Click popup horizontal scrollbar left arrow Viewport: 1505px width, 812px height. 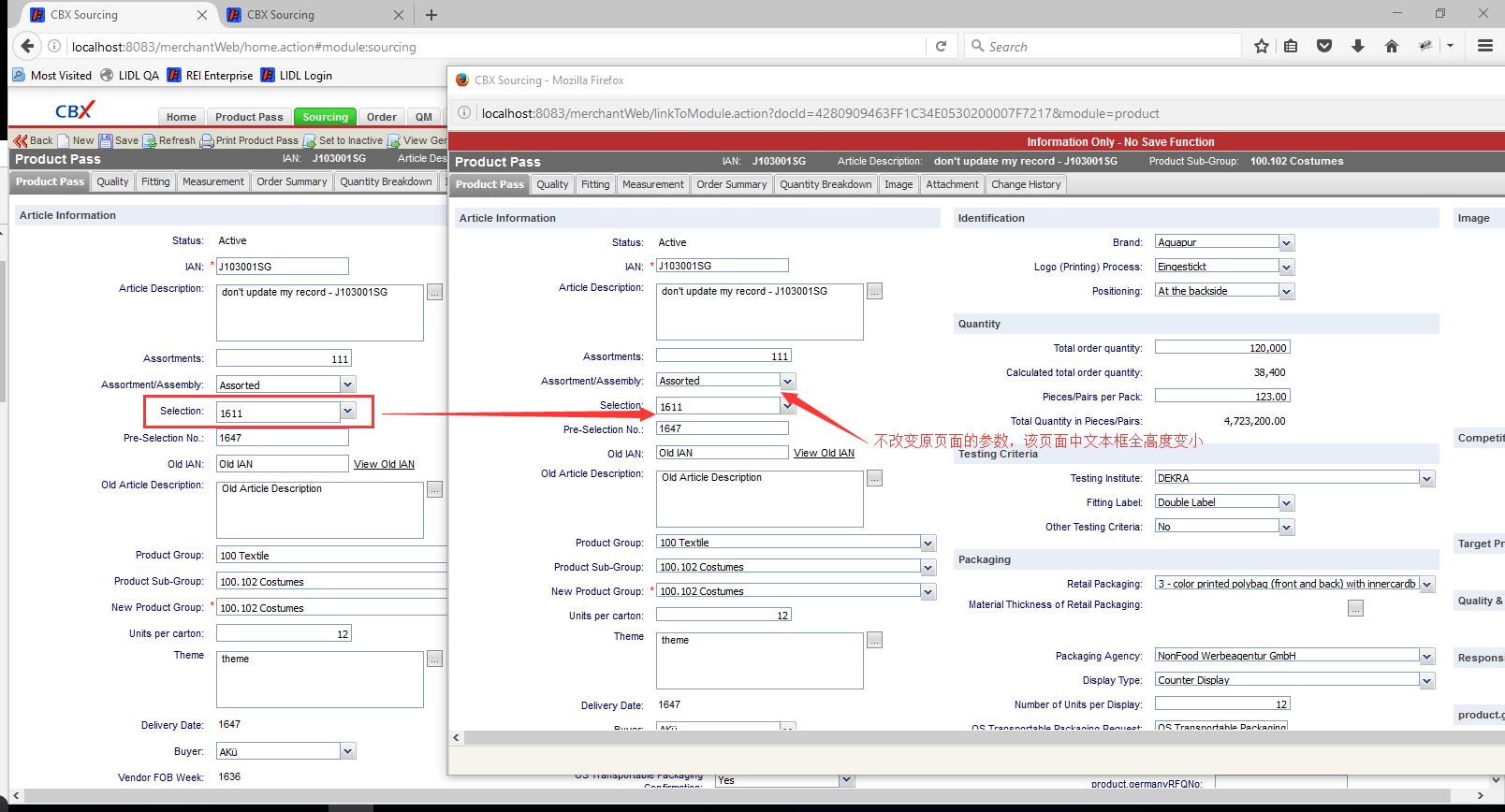click(x=456, y=738)
